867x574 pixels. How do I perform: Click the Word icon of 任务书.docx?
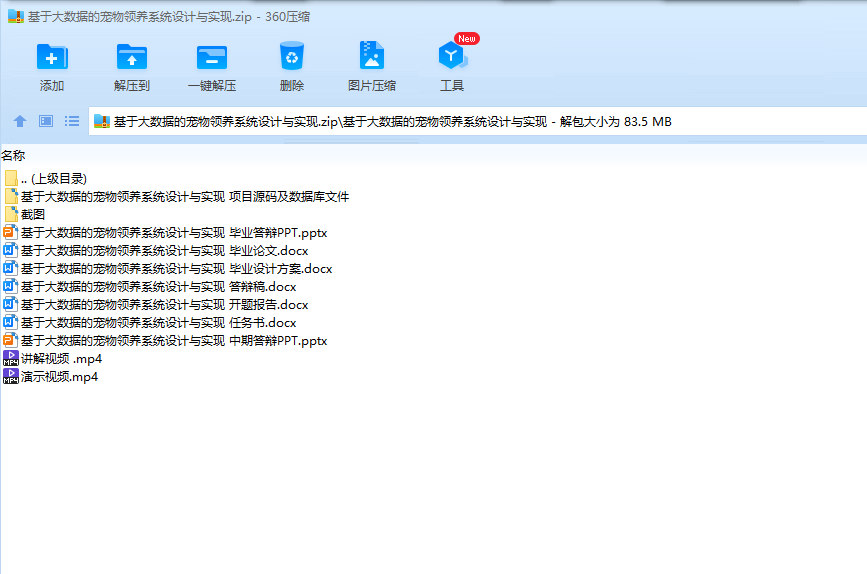11,322
